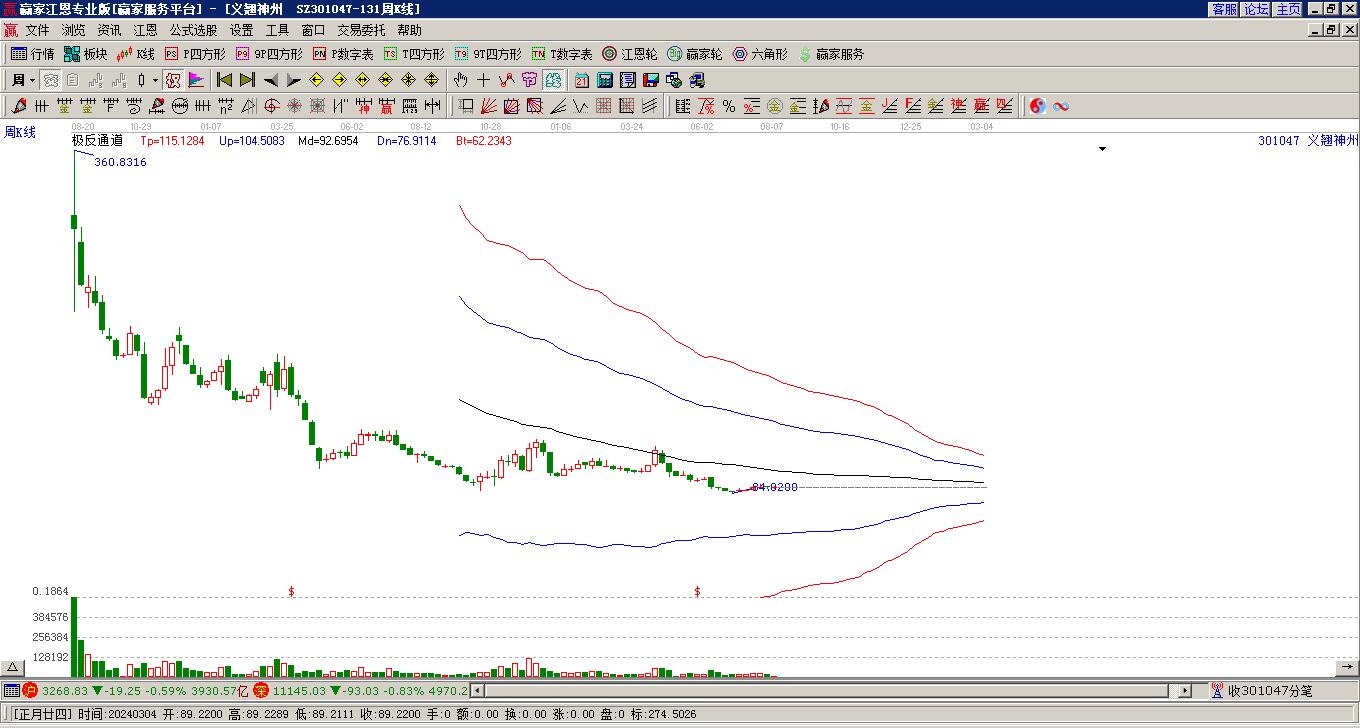Open the 文件 menu

[x=37, y=30]
